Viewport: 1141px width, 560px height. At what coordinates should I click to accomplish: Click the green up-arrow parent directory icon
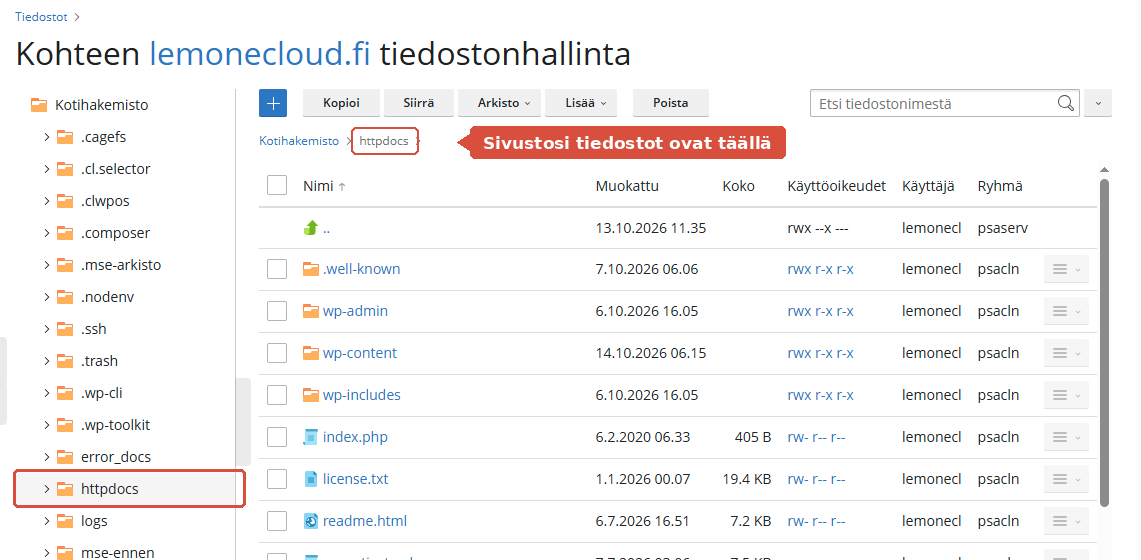tap(311, 228)
